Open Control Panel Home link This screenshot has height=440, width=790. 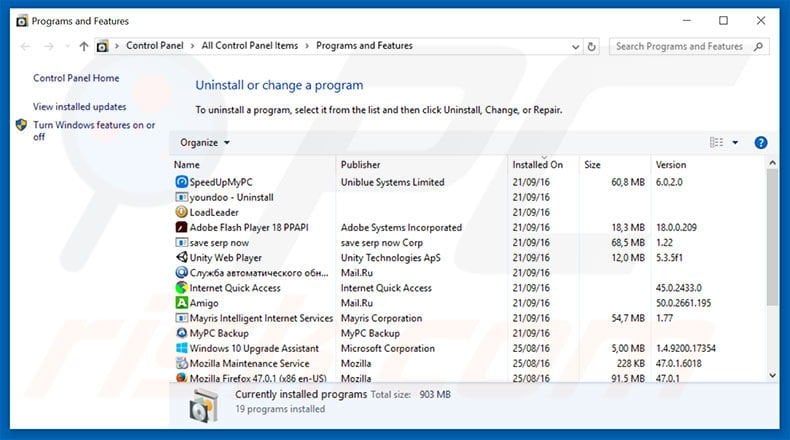click(76, 78)
